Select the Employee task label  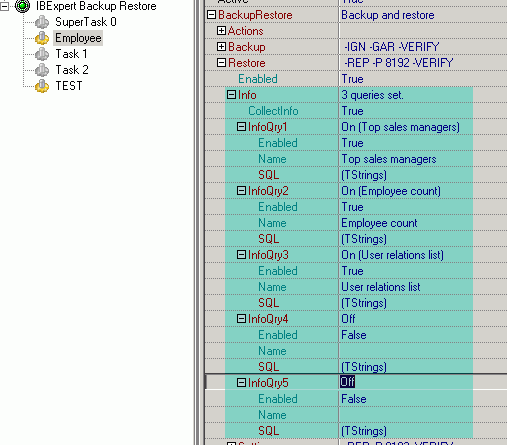coord(78,38)
